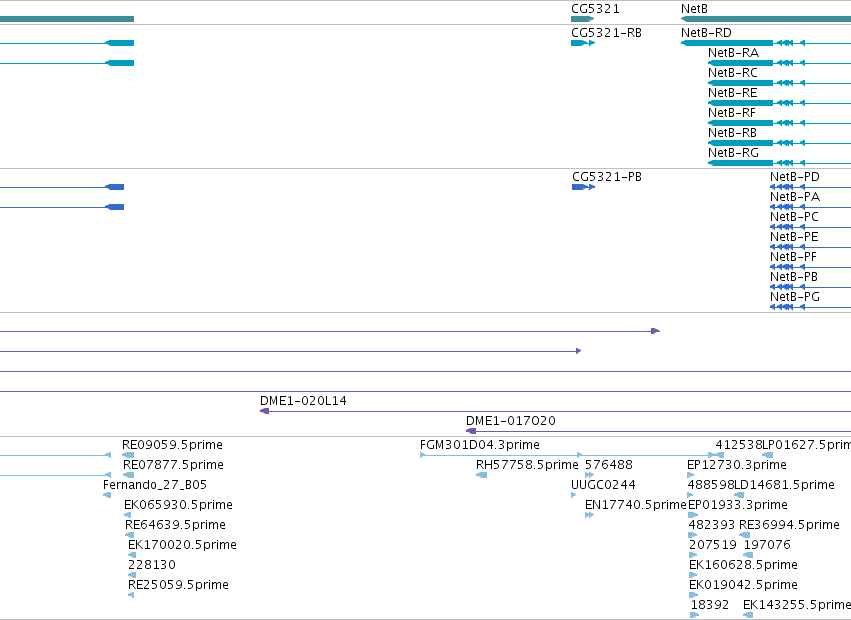Click the EK160628.5prime EST label

coord(743,565)
